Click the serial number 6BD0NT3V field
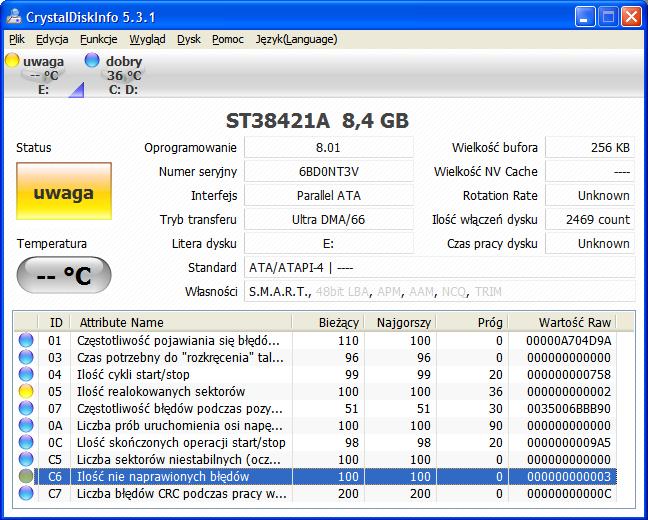This screenshot has width=648, height=520. [329, 172]
